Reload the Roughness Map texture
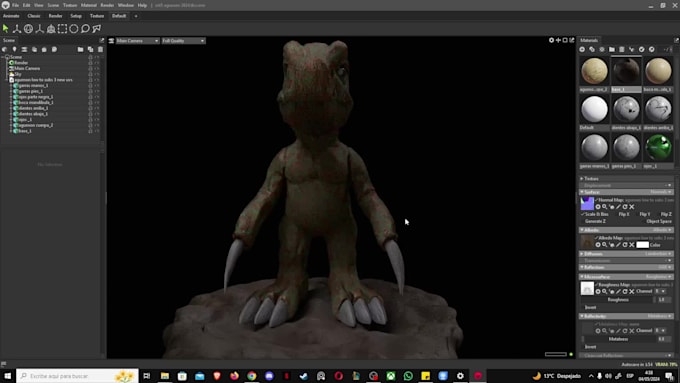The image size is (680, 383). pyautogui.click(x=625, y=291)
